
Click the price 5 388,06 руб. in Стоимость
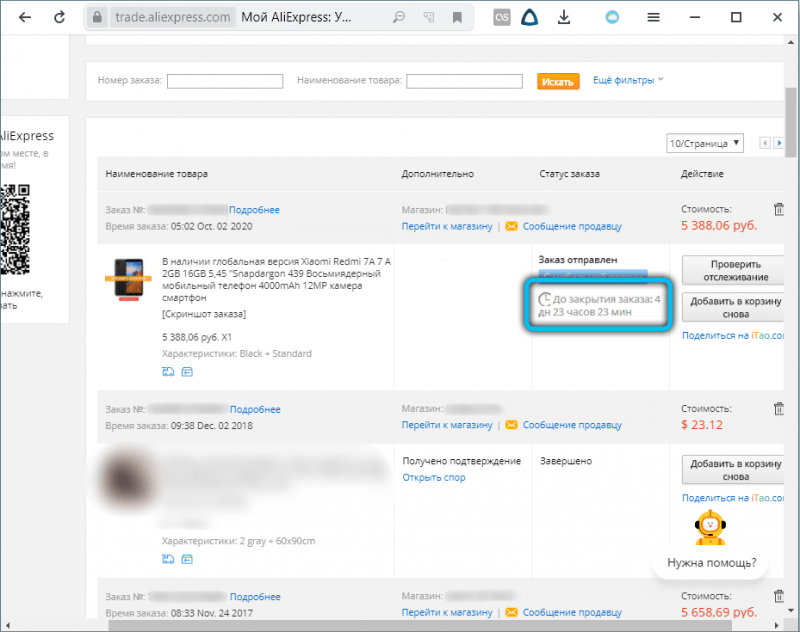pyautogui.click(x=719, y=225)
